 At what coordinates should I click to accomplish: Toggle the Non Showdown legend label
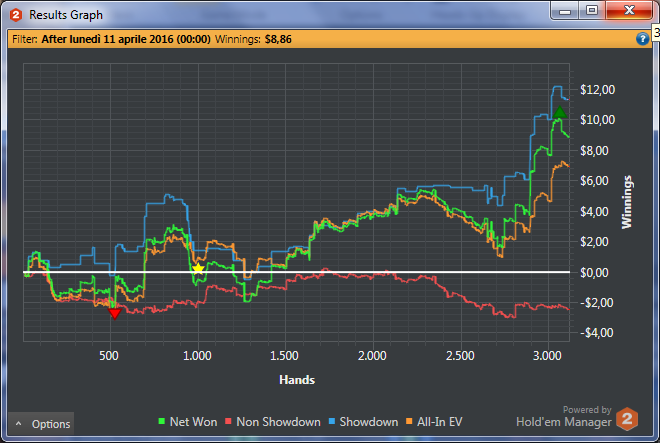[278, 422]
